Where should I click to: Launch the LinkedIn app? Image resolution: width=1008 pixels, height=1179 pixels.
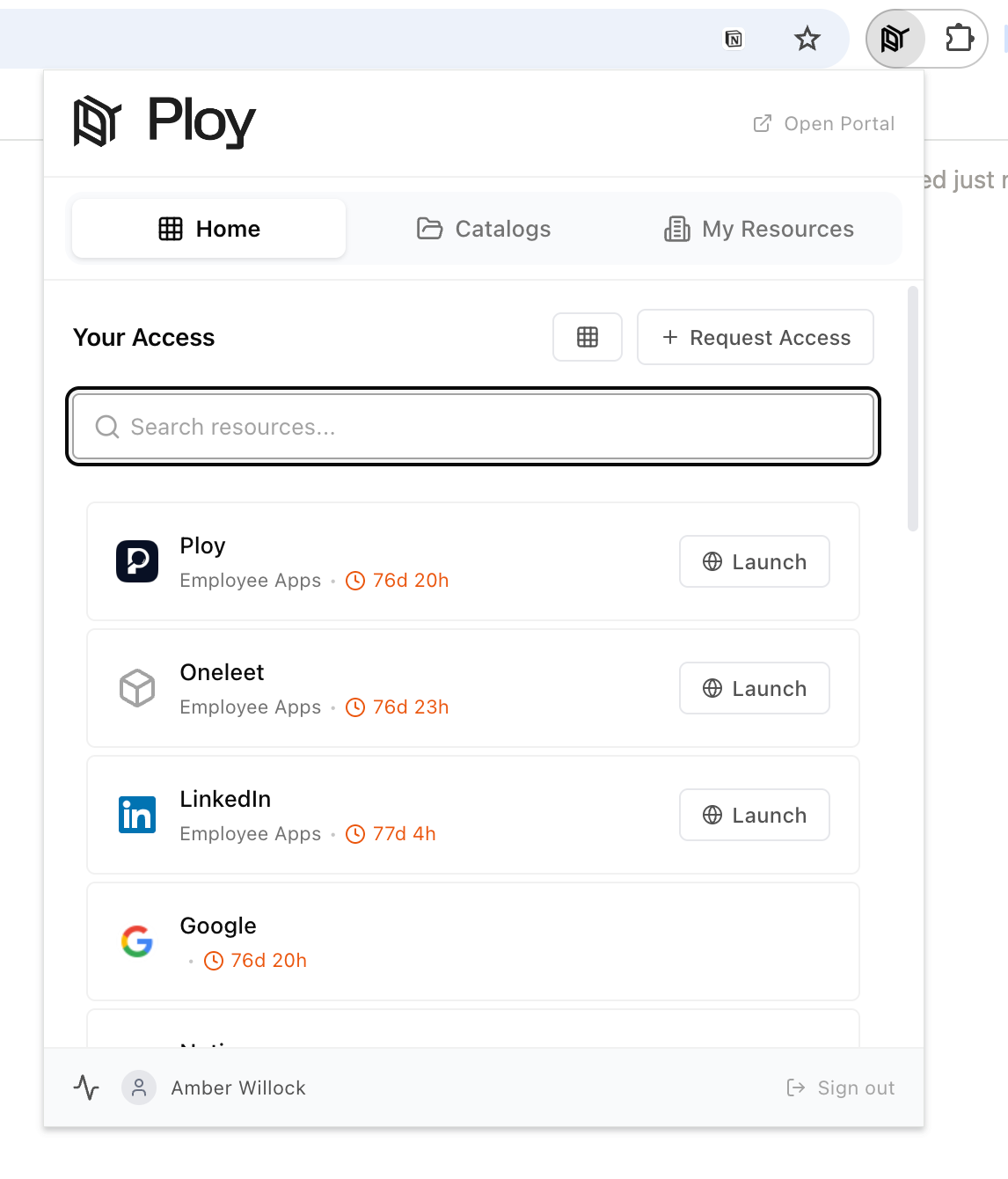coord(755,815)
